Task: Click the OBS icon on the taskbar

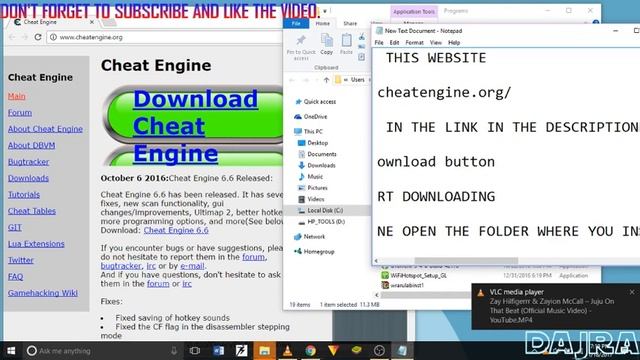Action: click(x=379, y=351)
